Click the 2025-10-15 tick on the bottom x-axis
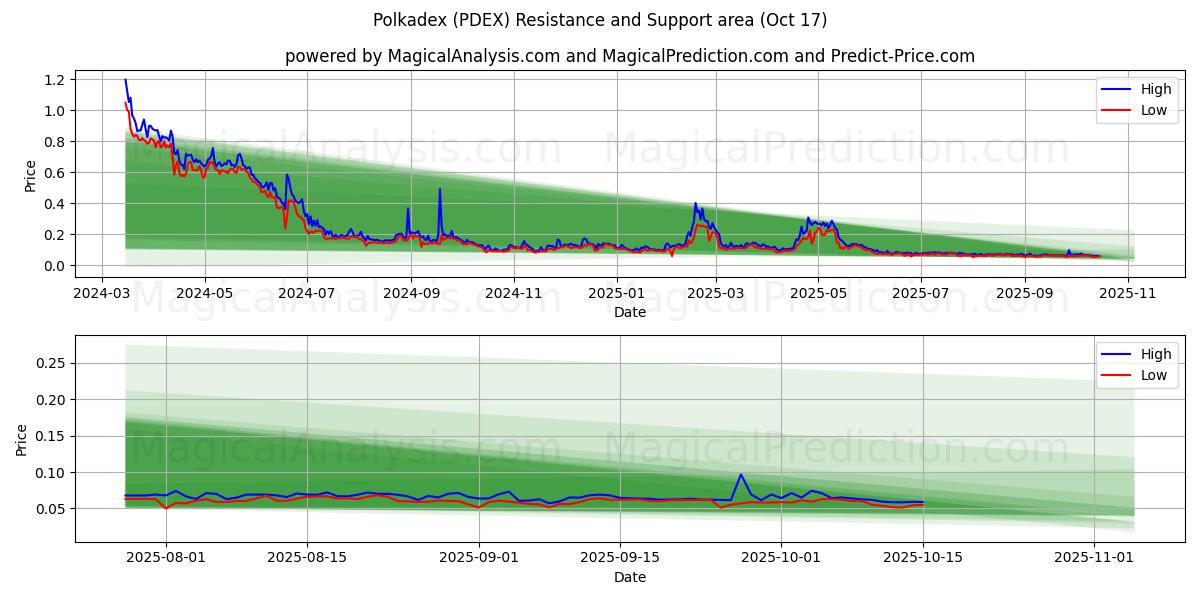 click(x=923, y=558)
